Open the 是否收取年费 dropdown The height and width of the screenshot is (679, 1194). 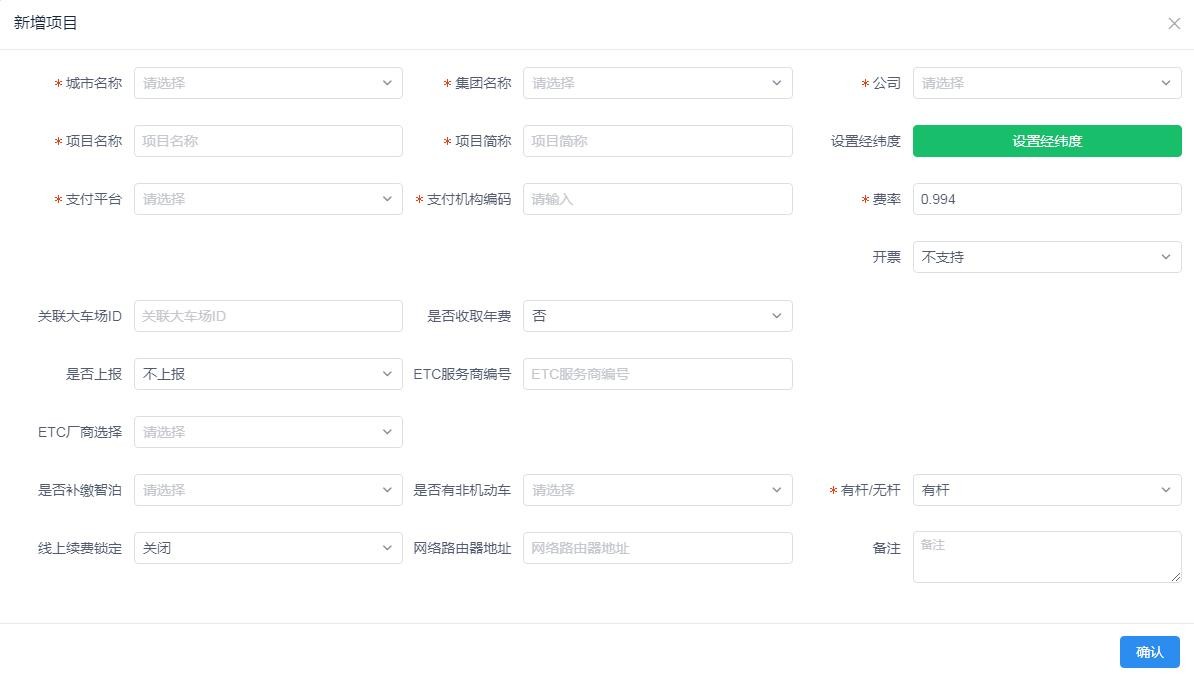[x=657, y=316]
